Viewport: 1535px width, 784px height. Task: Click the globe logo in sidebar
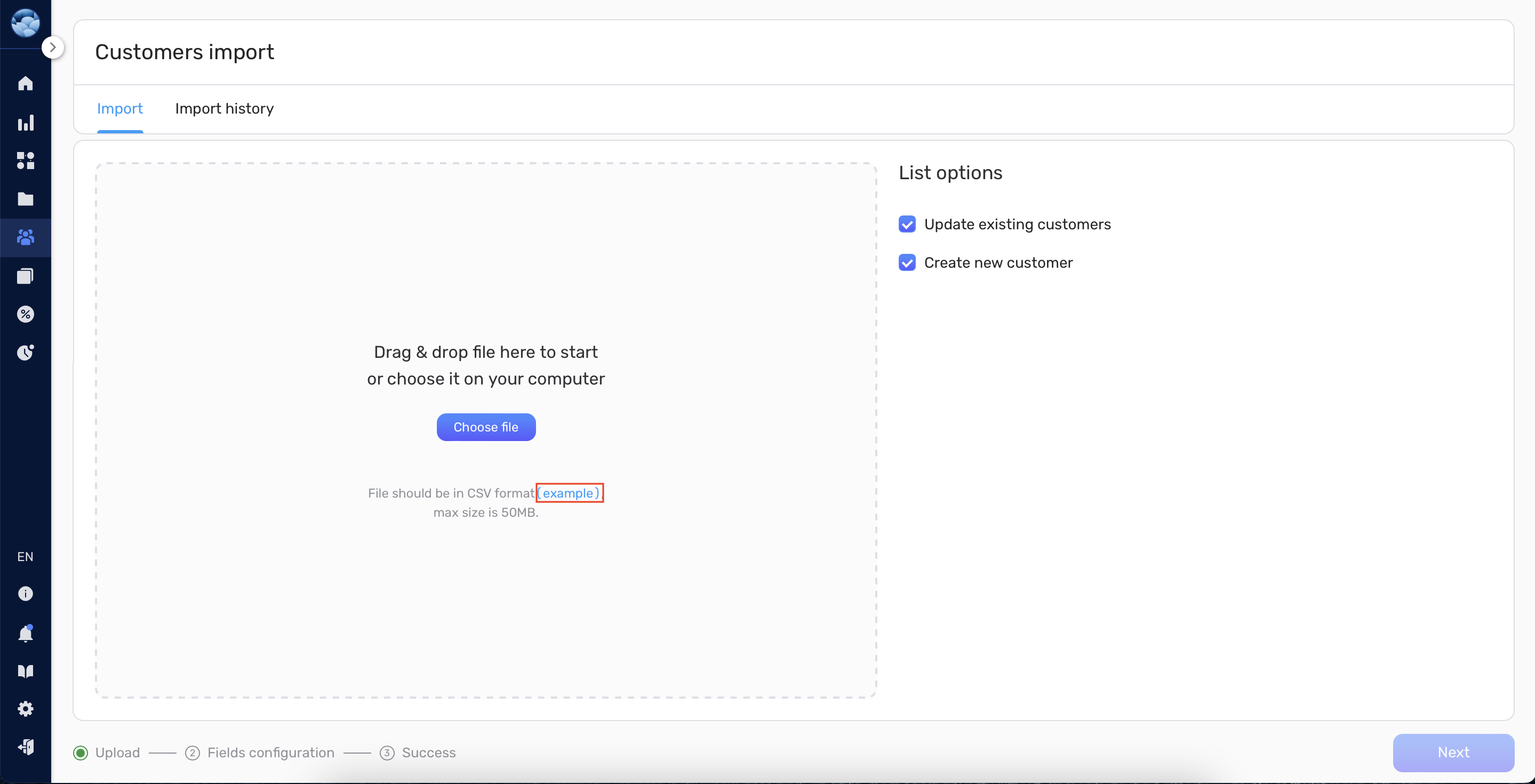[x=26, y=22]
